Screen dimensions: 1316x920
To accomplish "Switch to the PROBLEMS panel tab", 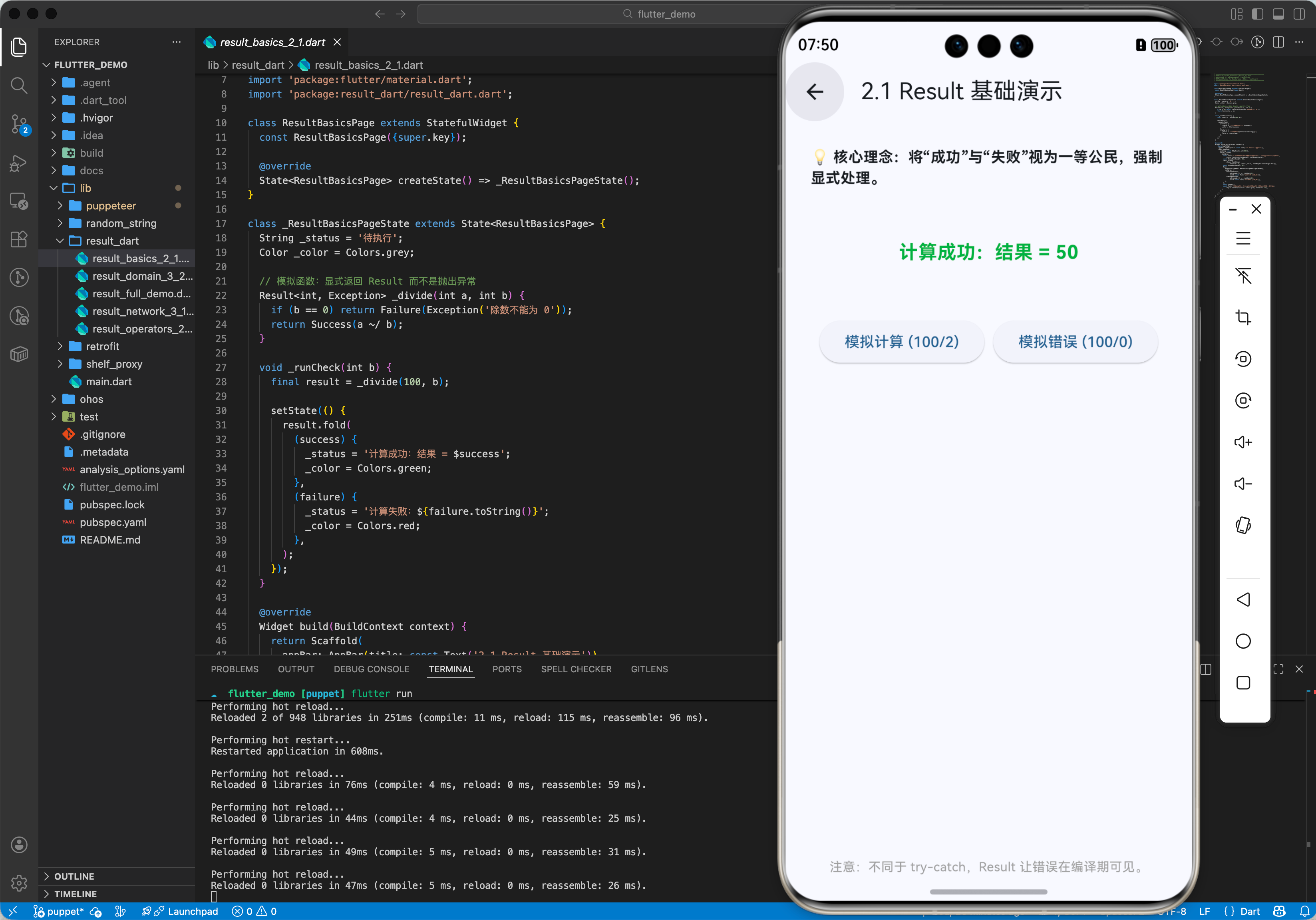I will point(235,669).
